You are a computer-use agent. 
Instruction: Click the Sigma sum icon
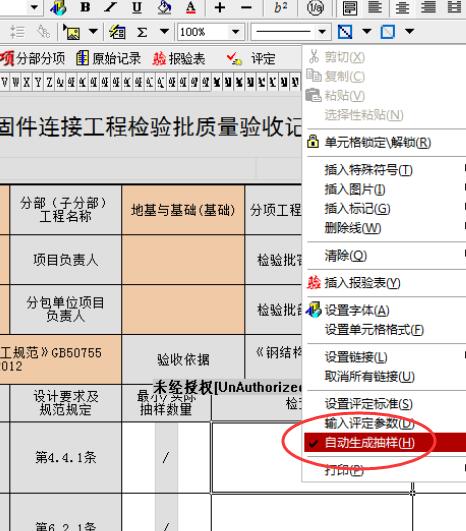coord(142,33)
